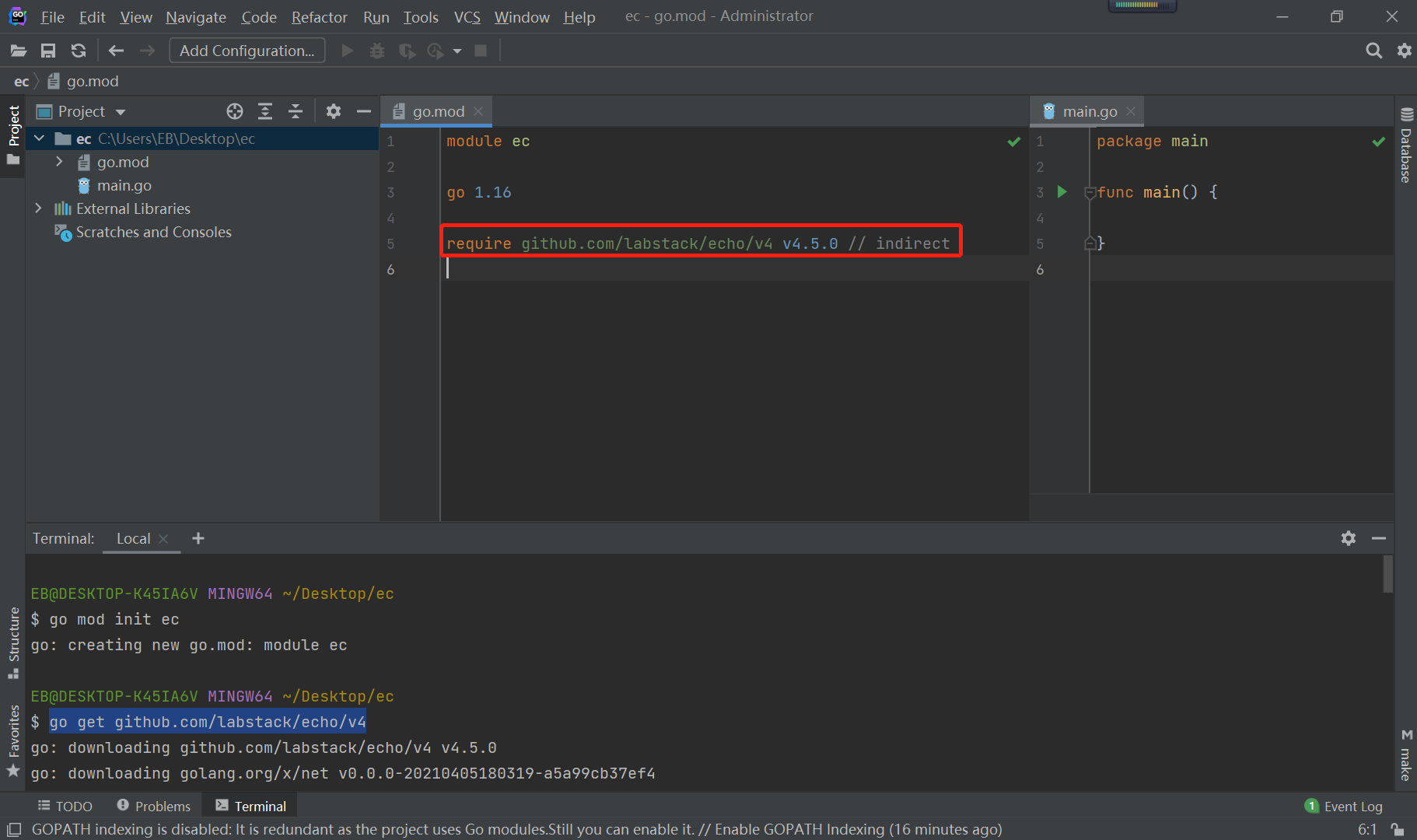The image size is (1417, 840).
Task: Open the Database side tool window
Action: coord(1406,145)
